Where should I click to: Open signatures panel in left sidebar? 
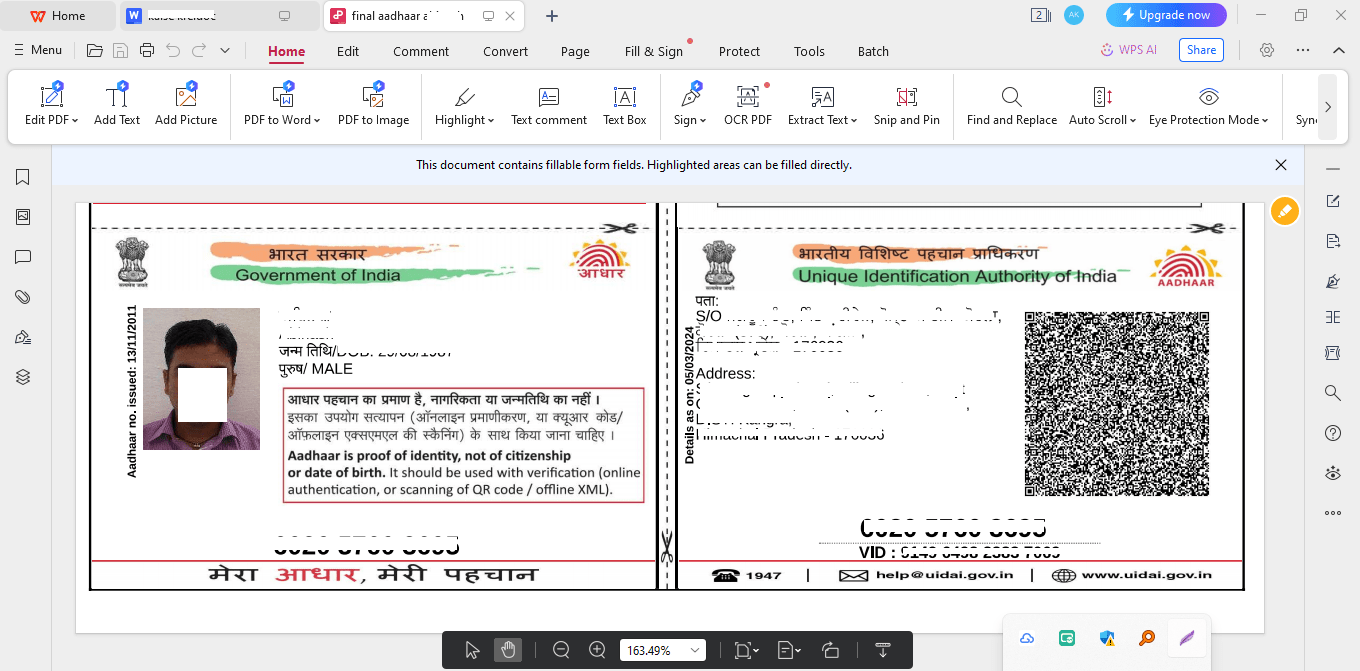pyautogui.click(x=23, y=337)
